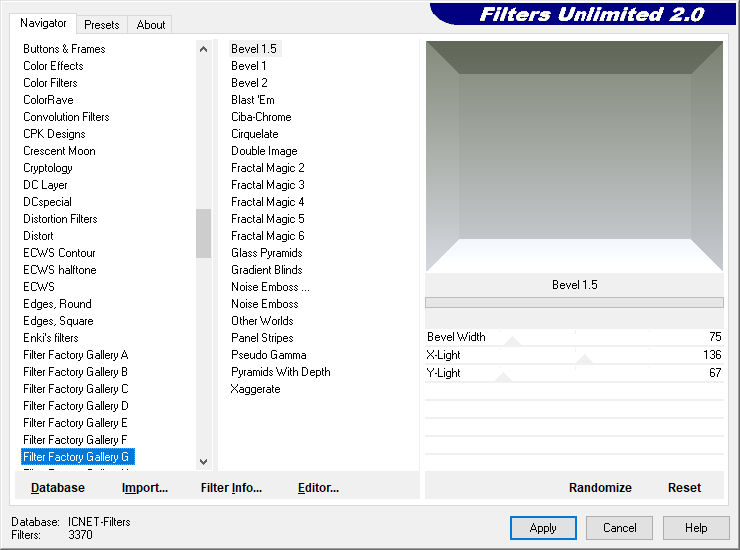Viewport: 740px width, 550px height.
Task: Cancel the filter dialog
Action: click(620, 528)
